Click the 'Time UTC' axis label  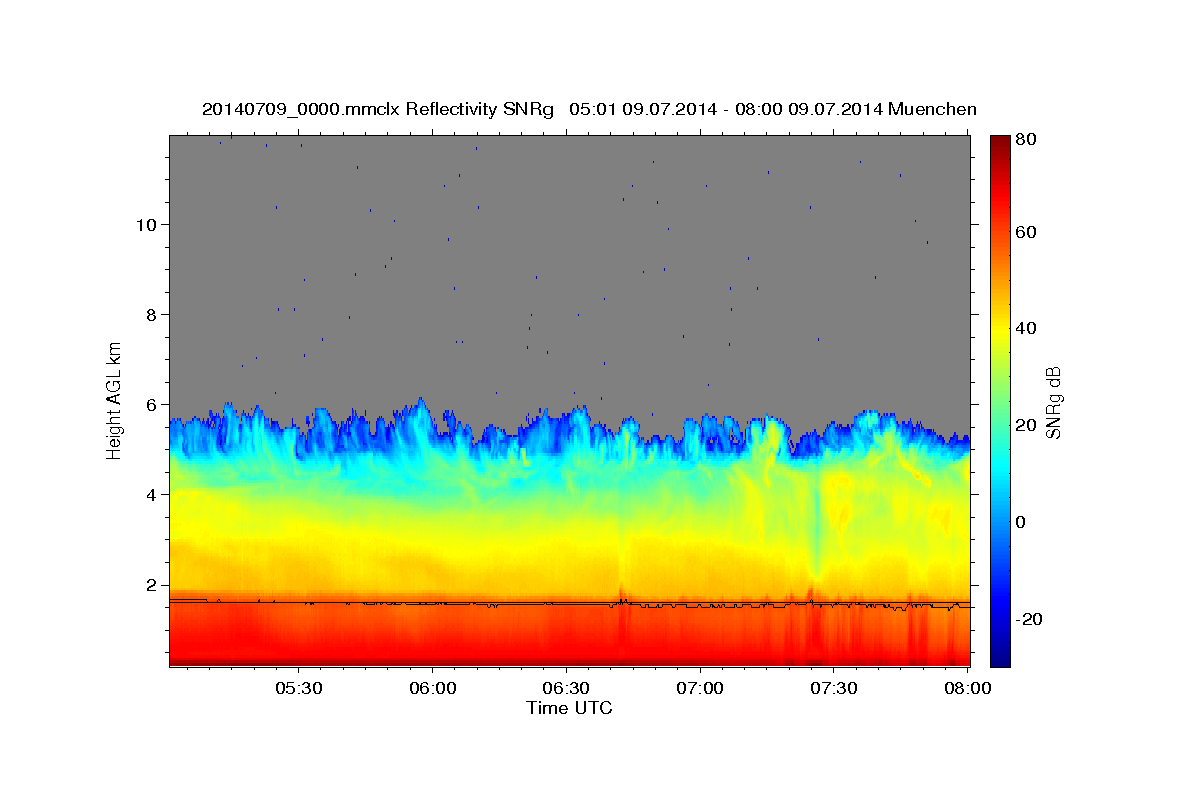click(569, 708)
